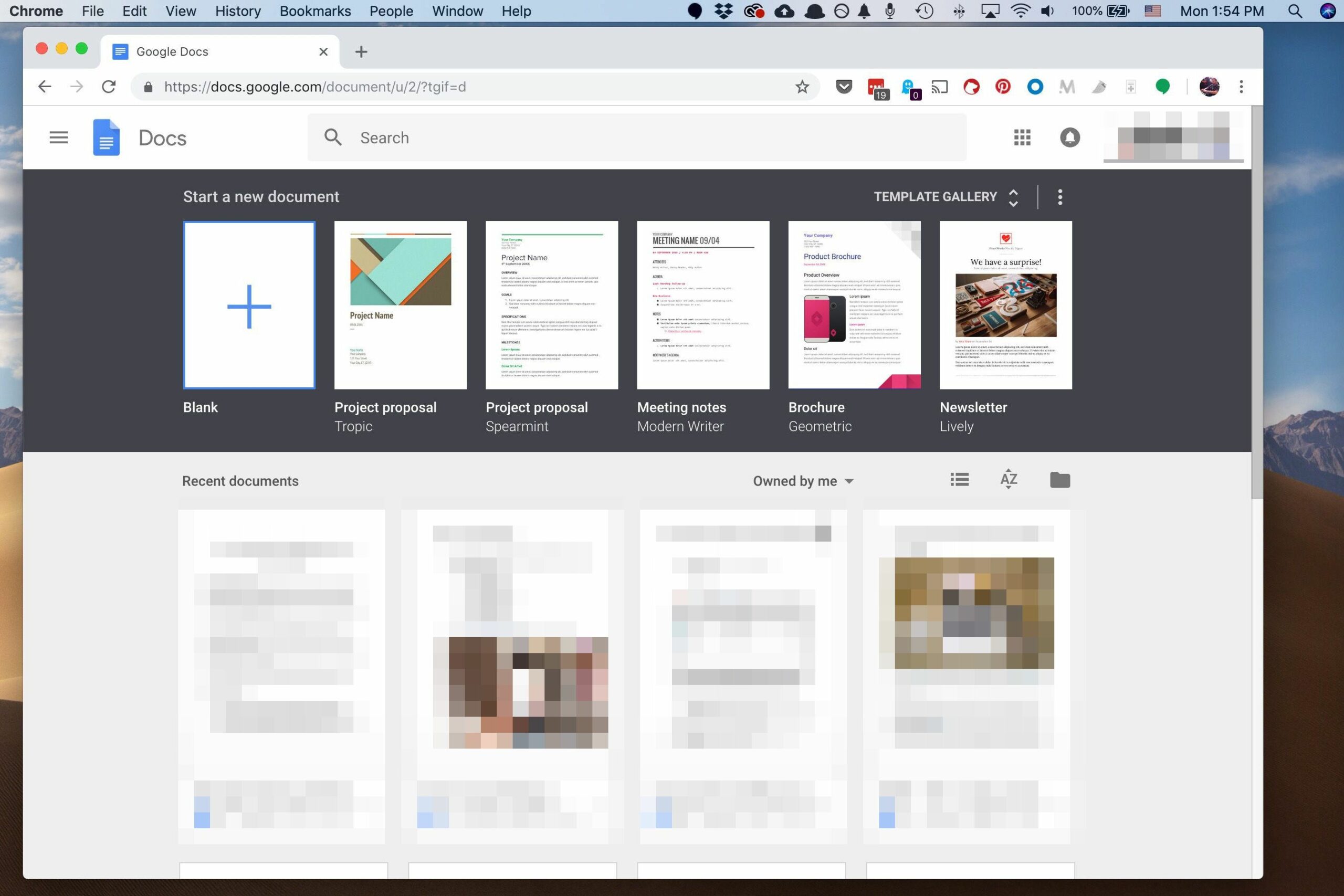Select the Blank document template

pos(249,305)
